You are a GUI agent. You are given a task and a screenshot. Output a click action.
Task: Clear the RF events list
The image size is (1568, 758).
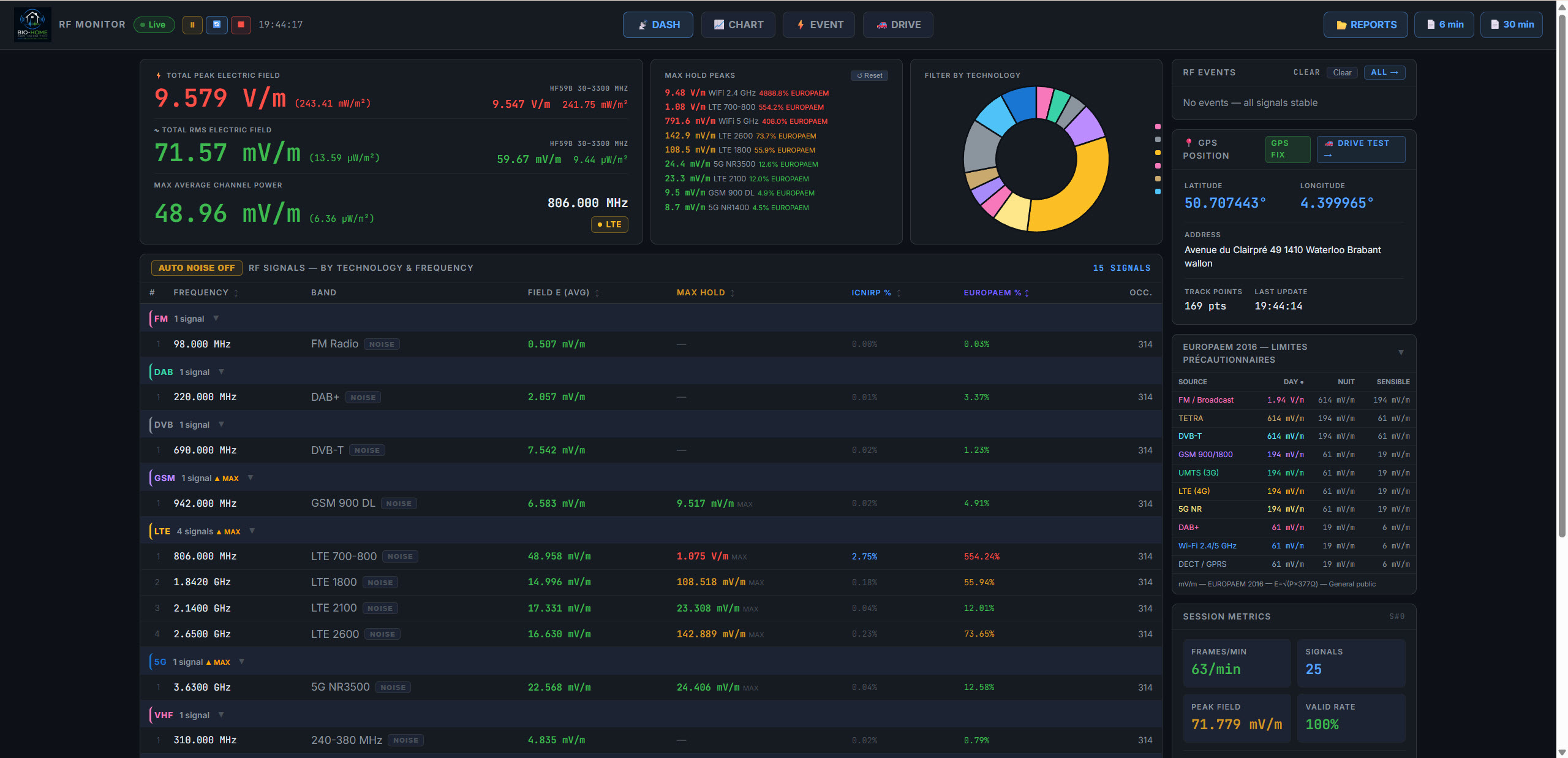[1342, 72]
